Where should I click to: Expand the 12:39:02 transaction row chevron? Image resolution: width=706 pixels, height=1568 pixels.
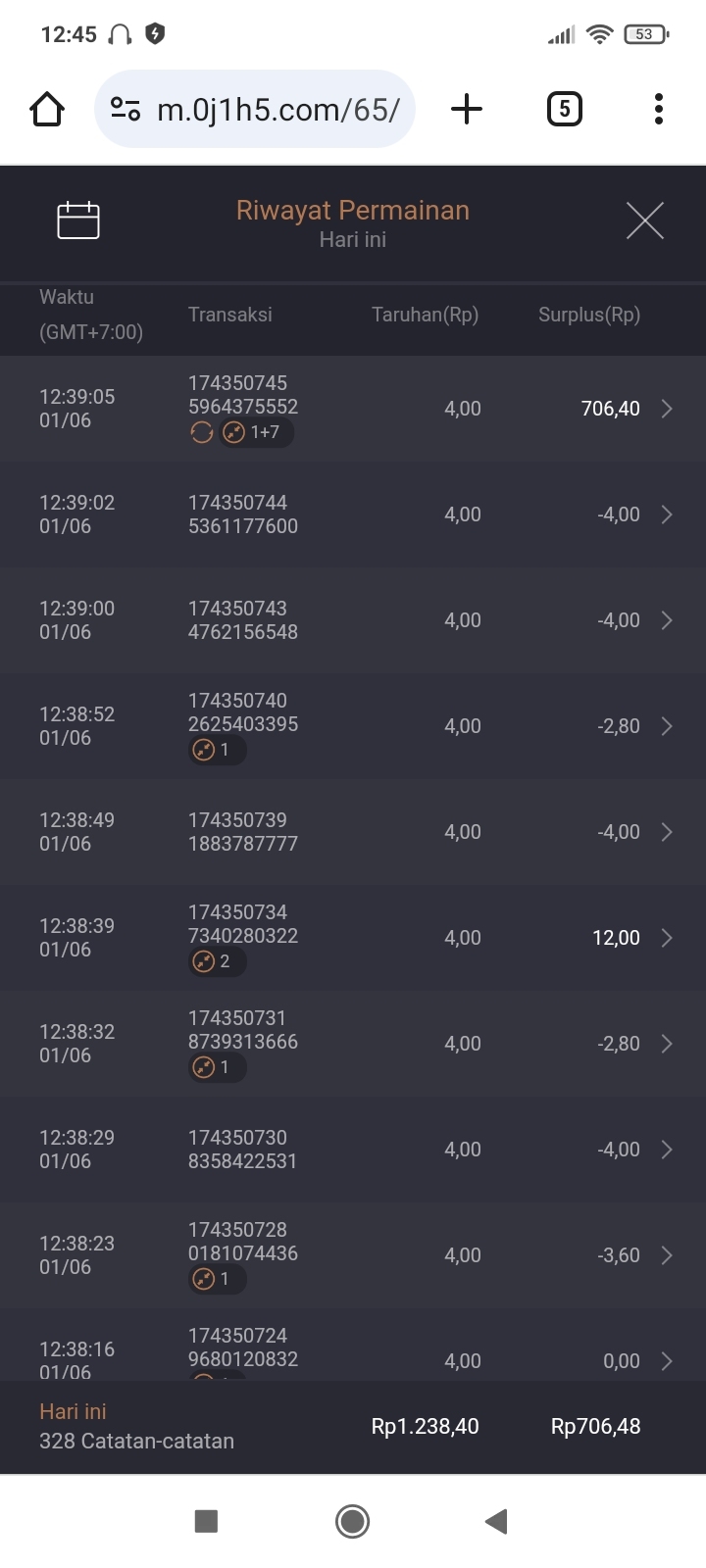point(667,514)
